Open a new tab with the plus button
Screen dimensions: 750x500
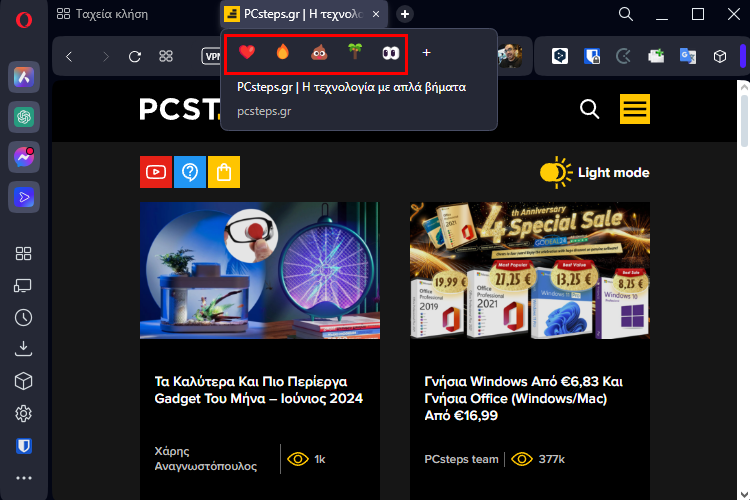405,14
